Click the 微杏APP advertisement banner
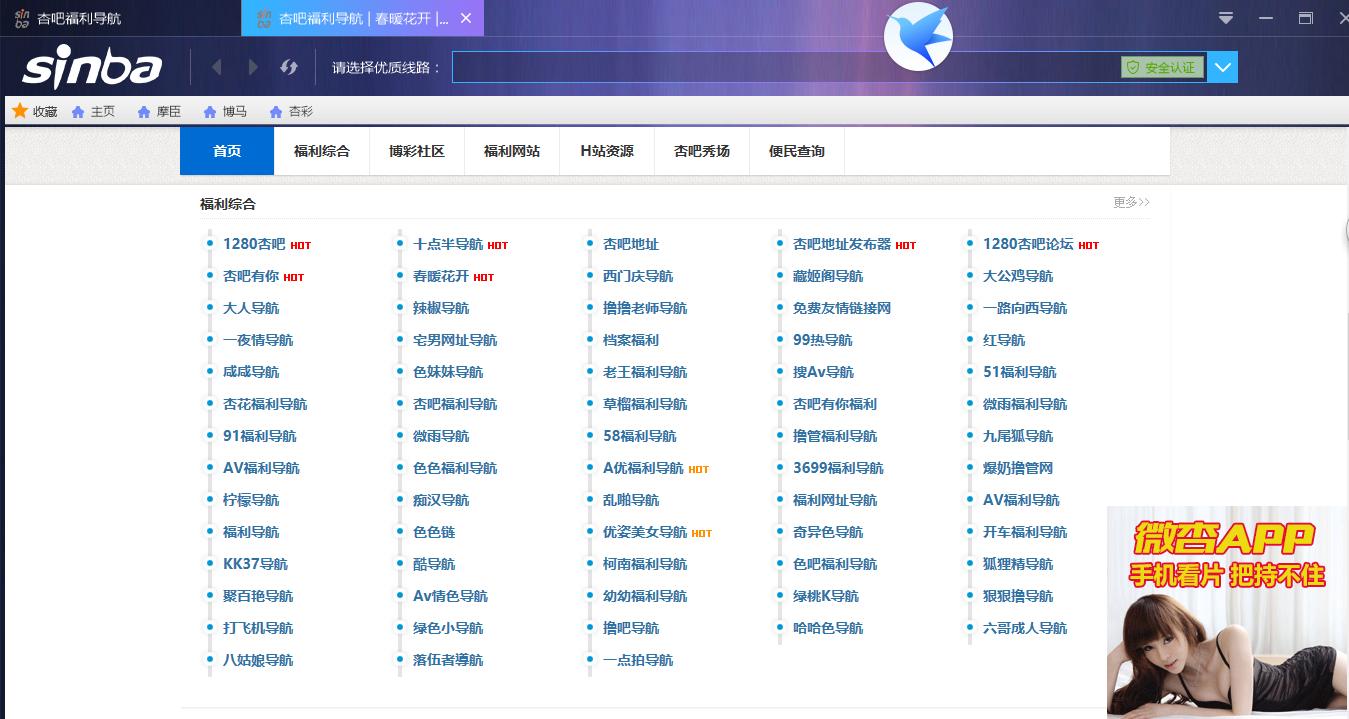Screen dimensions: 1349x719 tap(1228, 612)
